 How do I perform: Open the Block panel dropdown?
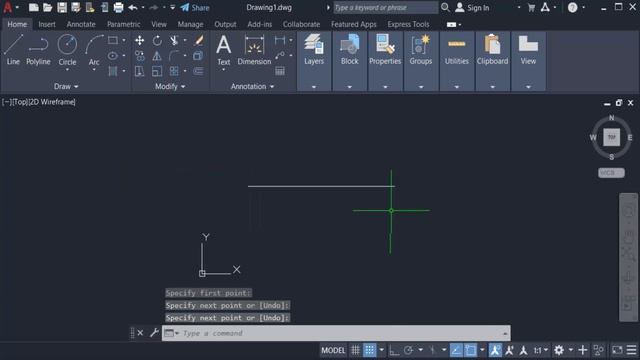(x=349, y=87)
